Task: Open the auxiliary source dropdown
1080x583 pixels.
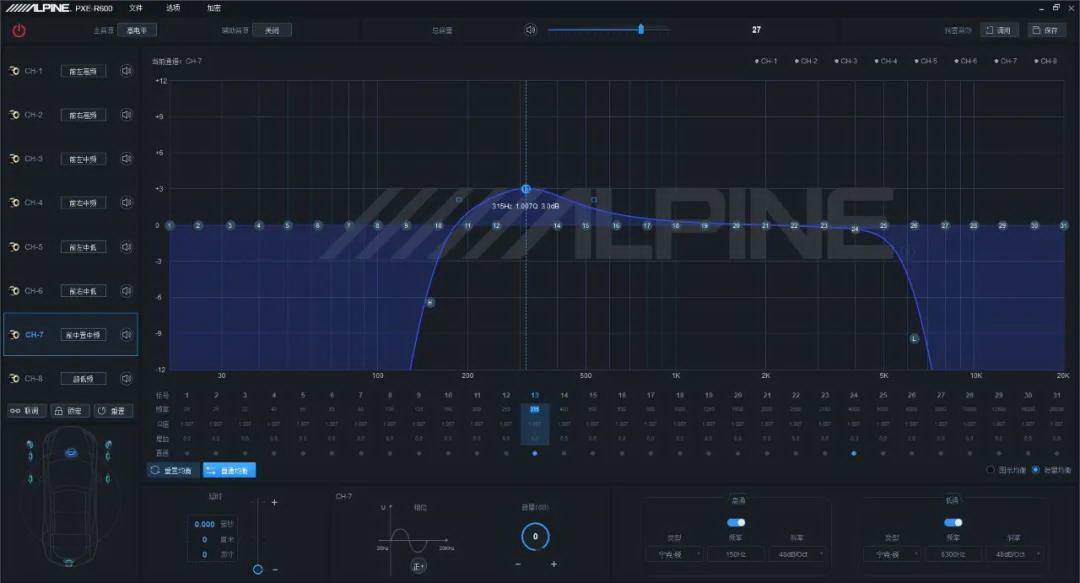Action: pos(272,30)
